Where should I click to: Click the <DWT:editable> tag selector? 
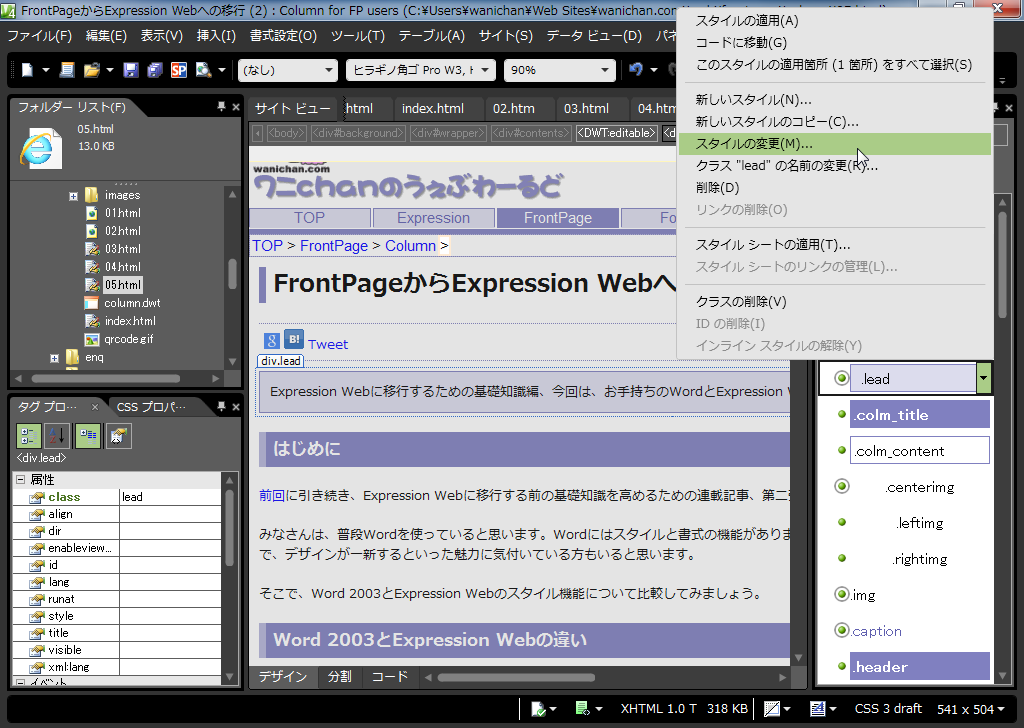click(x=616, y=133)
